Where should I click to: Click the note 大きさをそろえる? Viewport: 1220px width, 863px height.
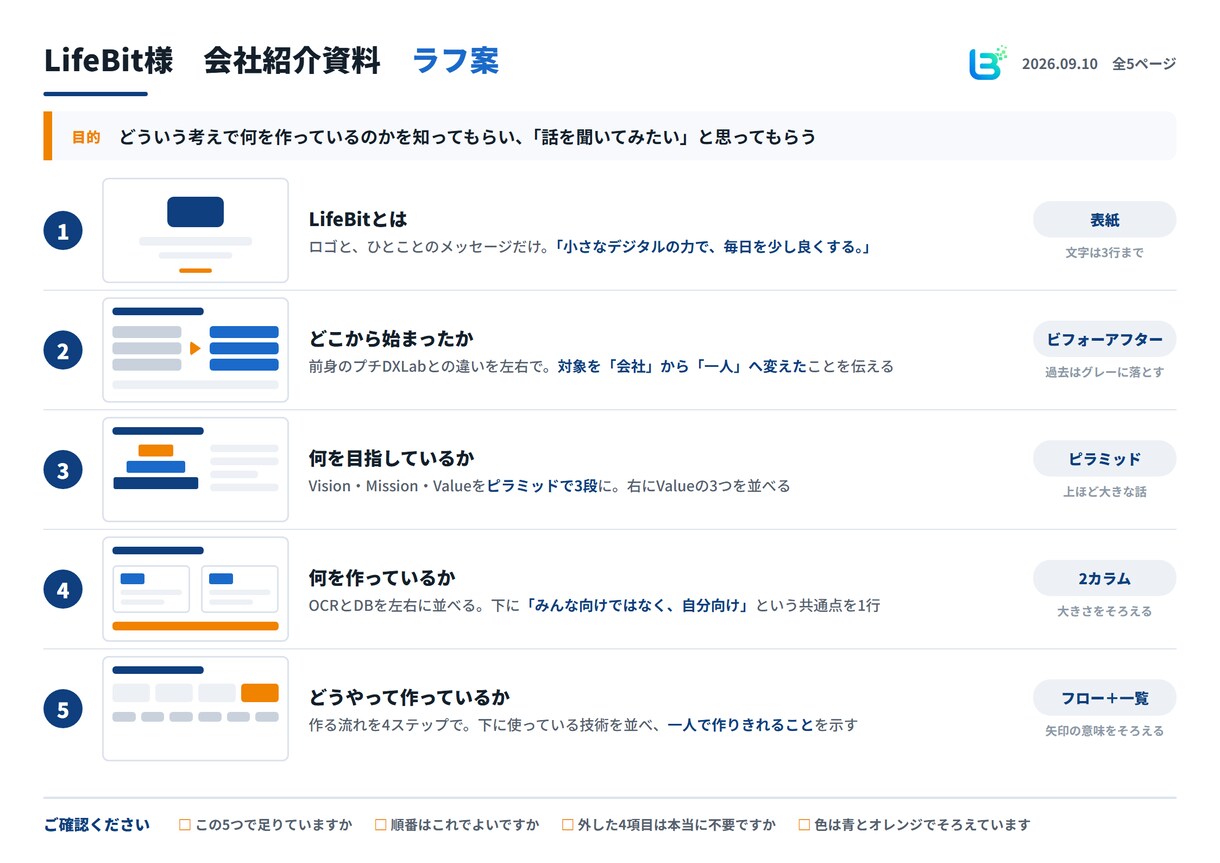pos(1104,611)
